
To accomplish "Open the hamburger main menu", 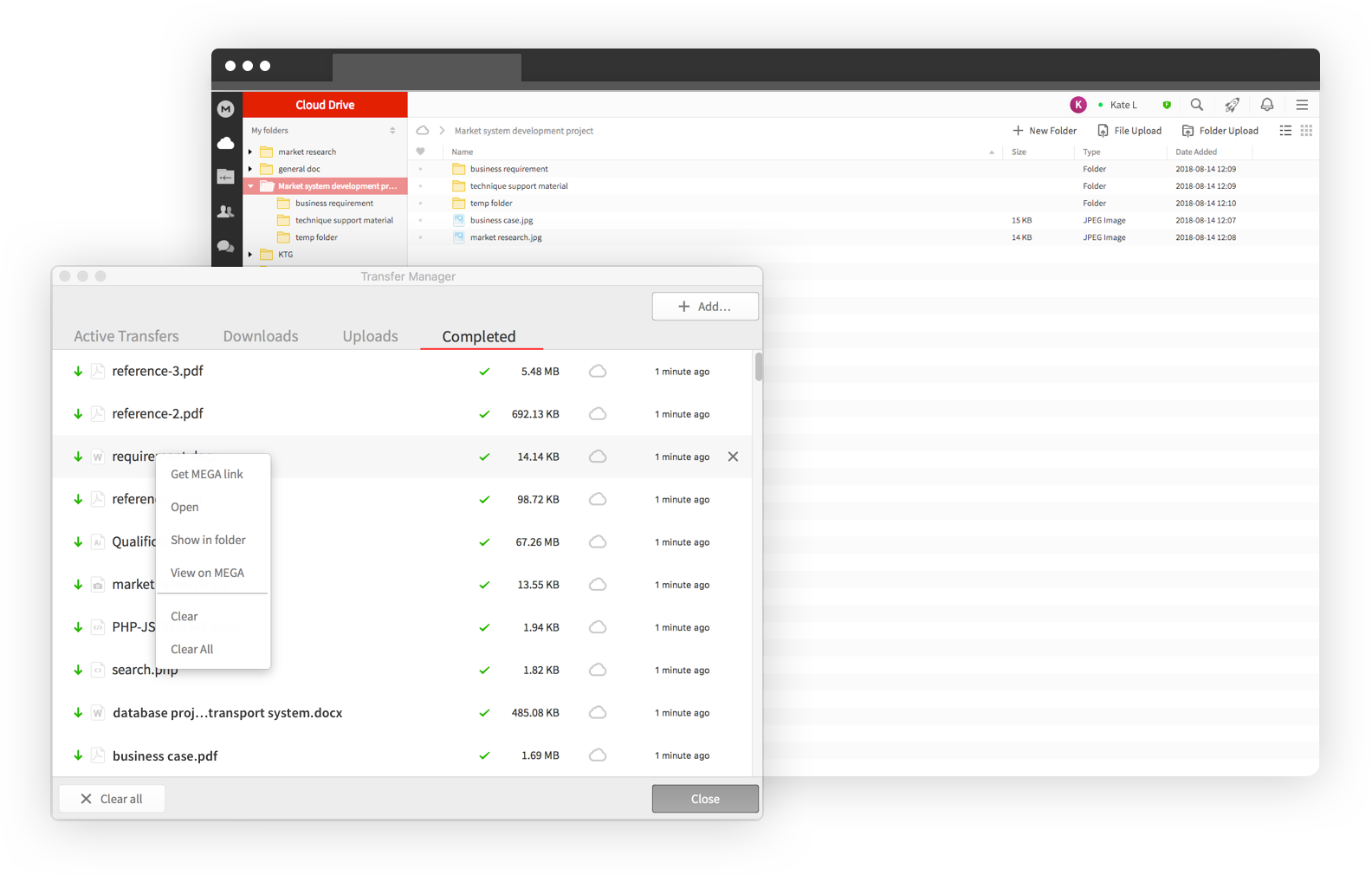I will click(x=1301, y=105).
